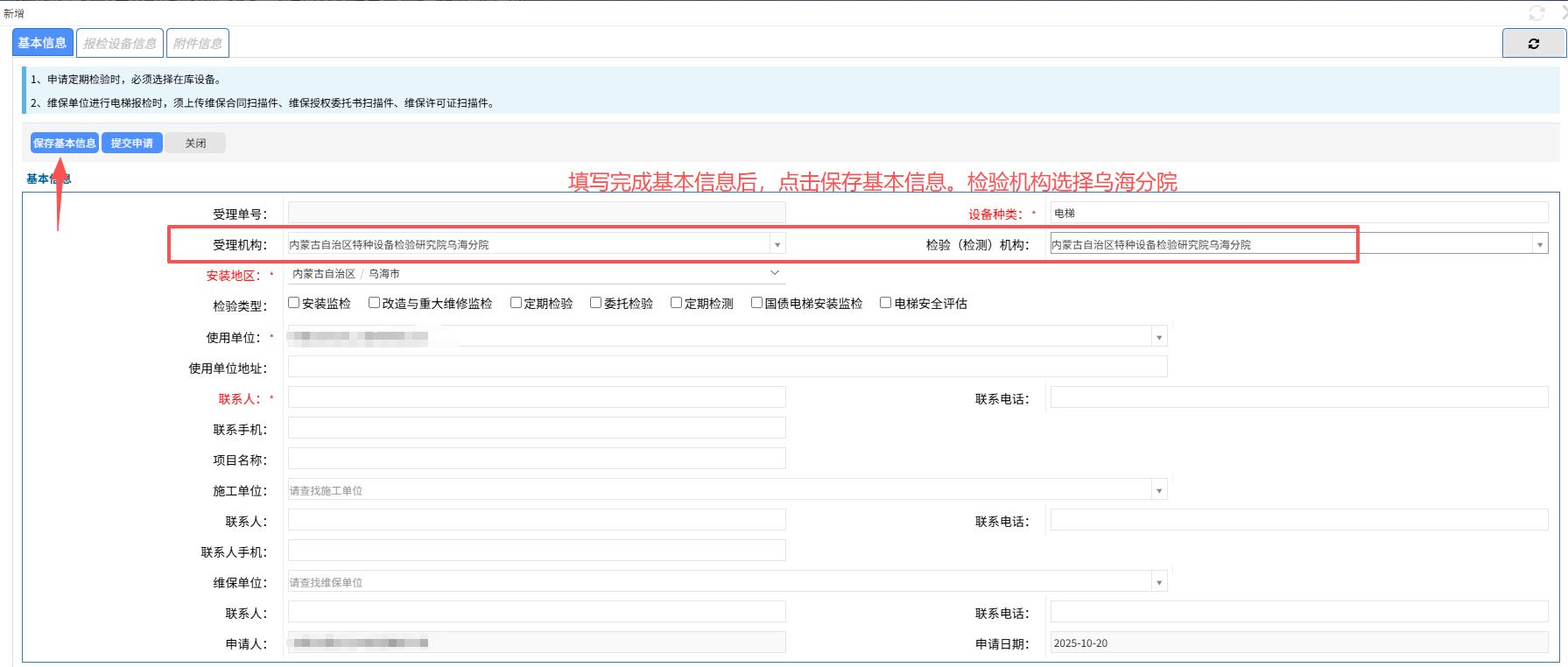Tick the 电梯安全评估 checkbox

(x=885, y=303)
